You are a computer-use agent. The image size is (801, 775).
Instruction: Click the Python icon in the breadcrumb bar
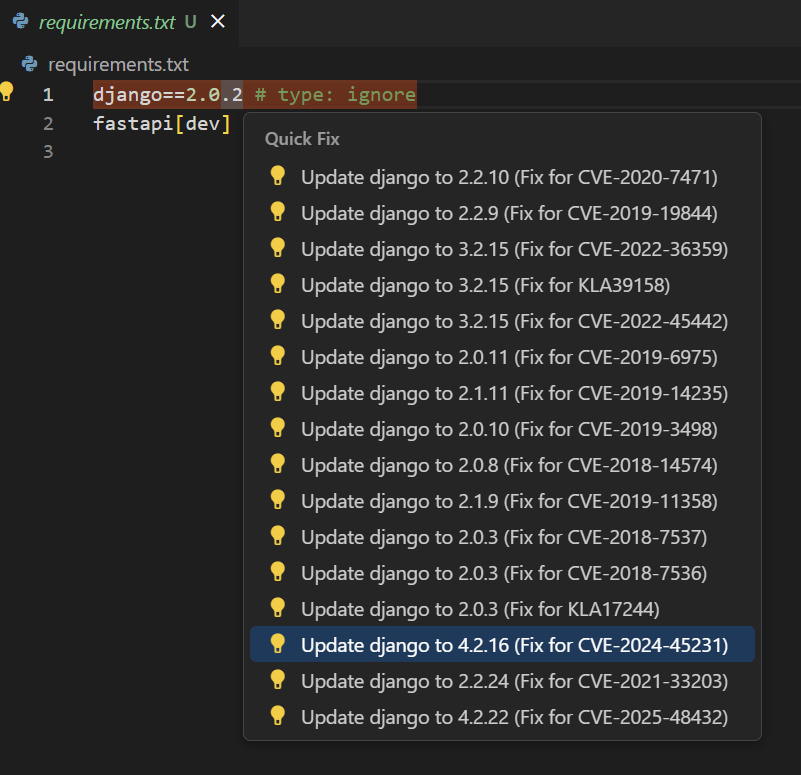(30, 64)
